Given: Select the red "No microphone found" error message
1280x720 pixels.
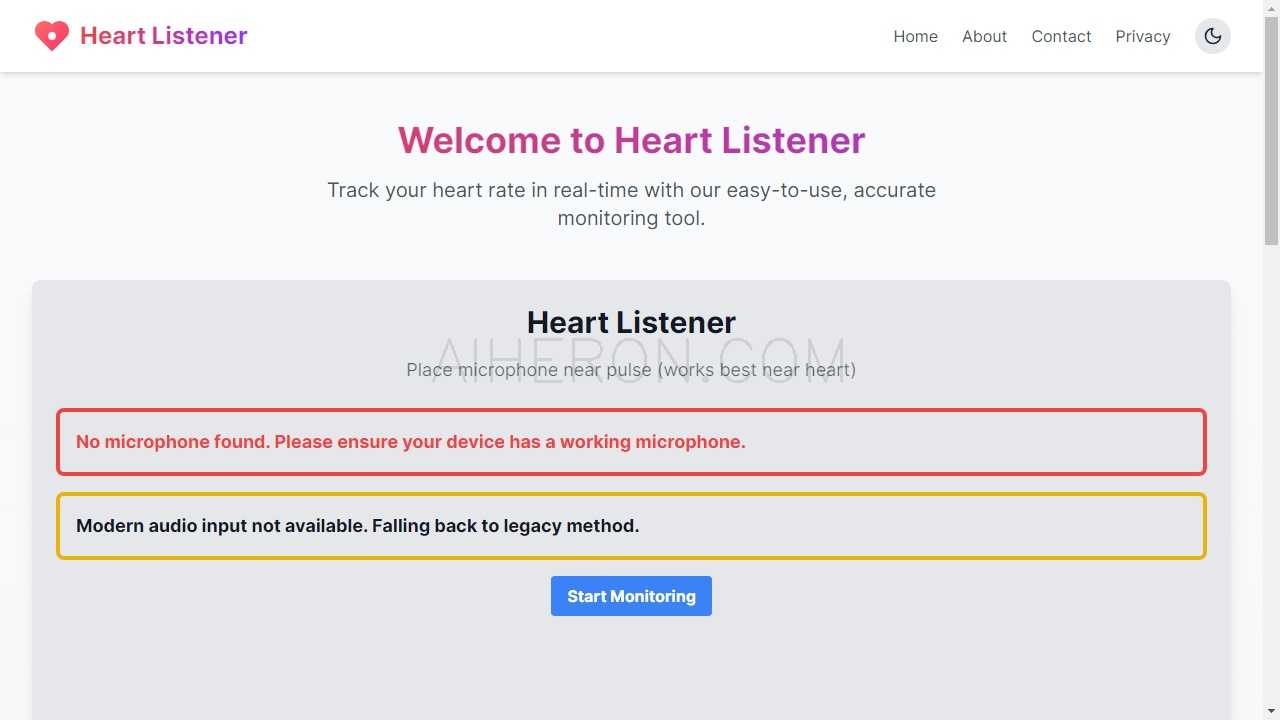Looking at the screenshot, I should [x=411, y=442].
